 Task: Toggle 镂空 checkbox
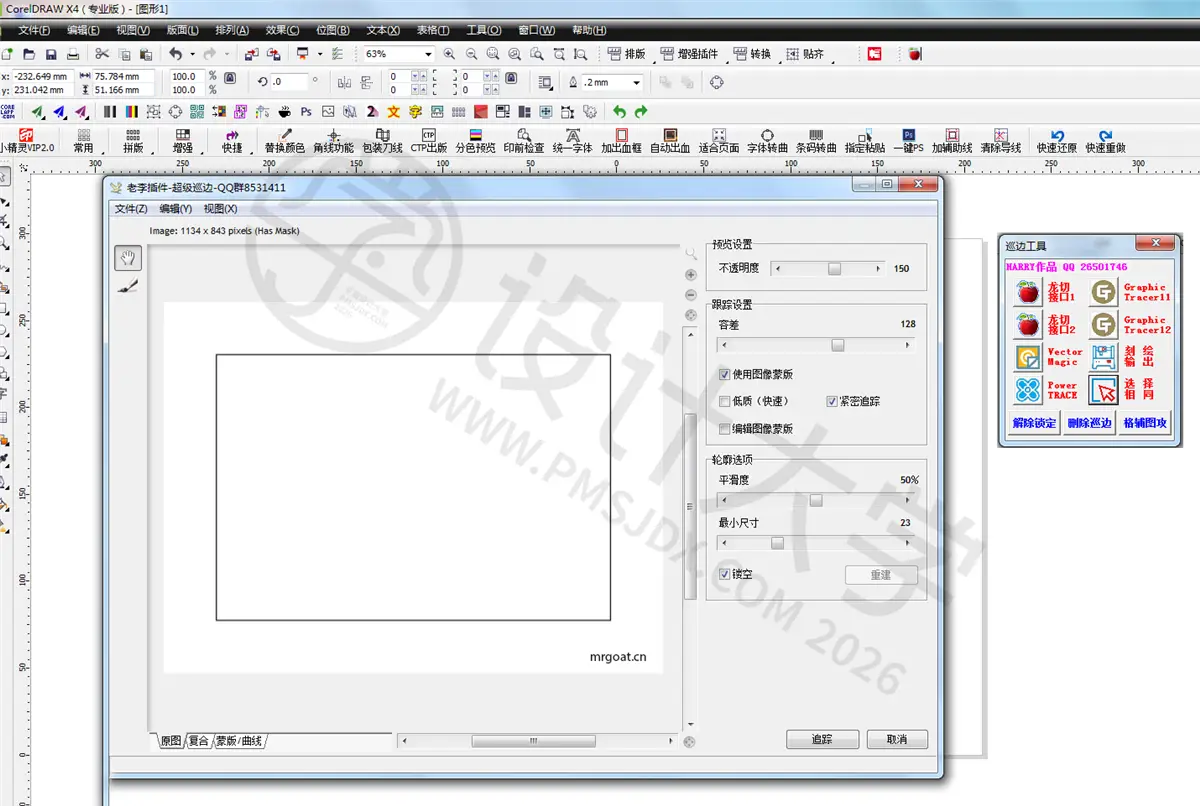click(724, 574)
